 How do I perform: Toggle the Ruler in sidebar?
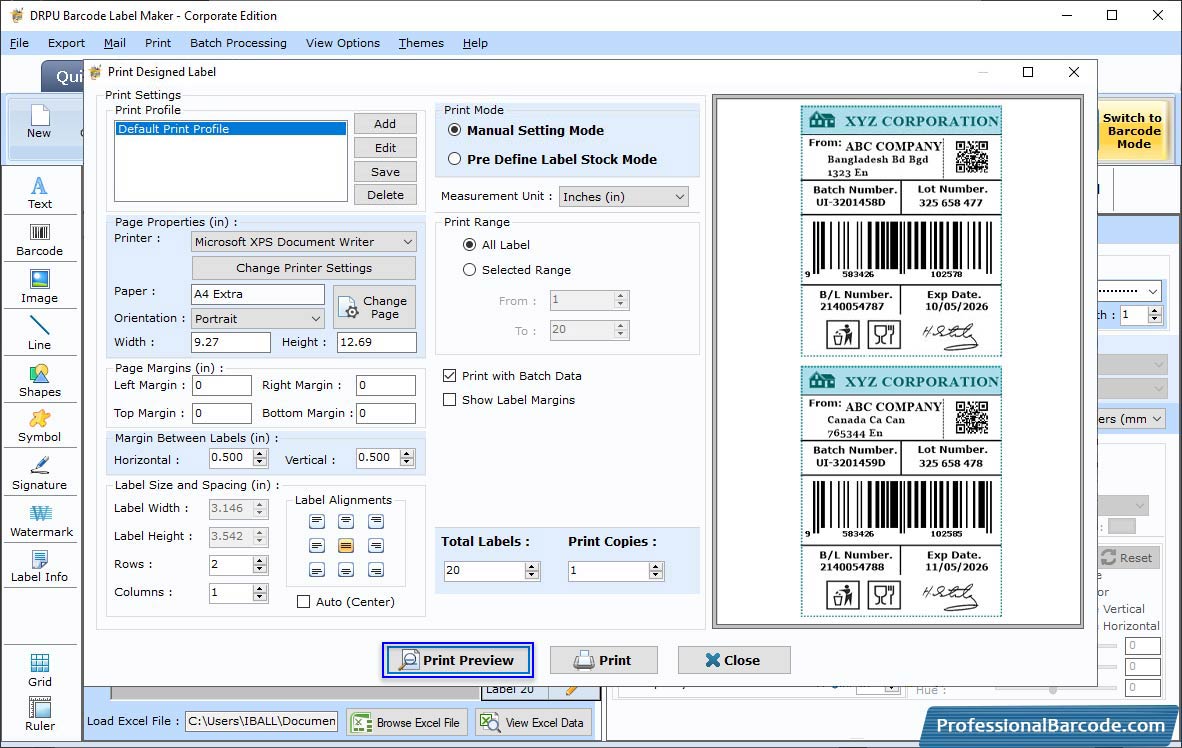(x=40, y=714)
